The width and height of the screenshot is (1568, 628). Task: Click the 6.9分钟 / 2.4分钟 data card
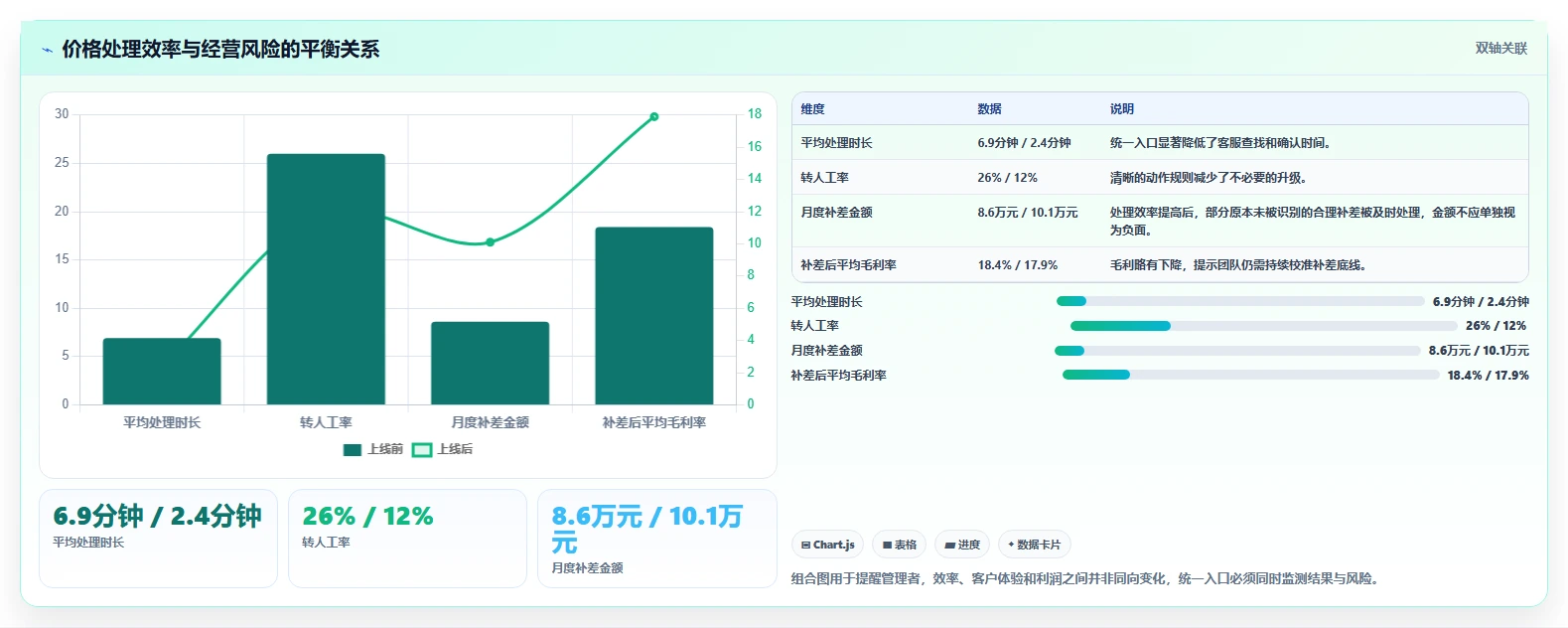158,539
